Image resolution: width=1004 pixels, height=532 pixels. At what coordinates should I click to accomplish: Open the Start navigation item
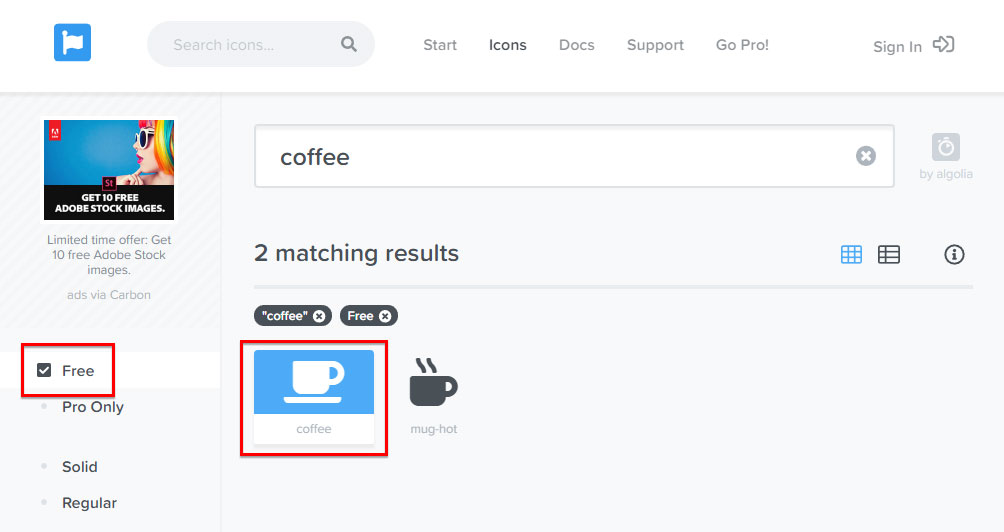[440, 45]
